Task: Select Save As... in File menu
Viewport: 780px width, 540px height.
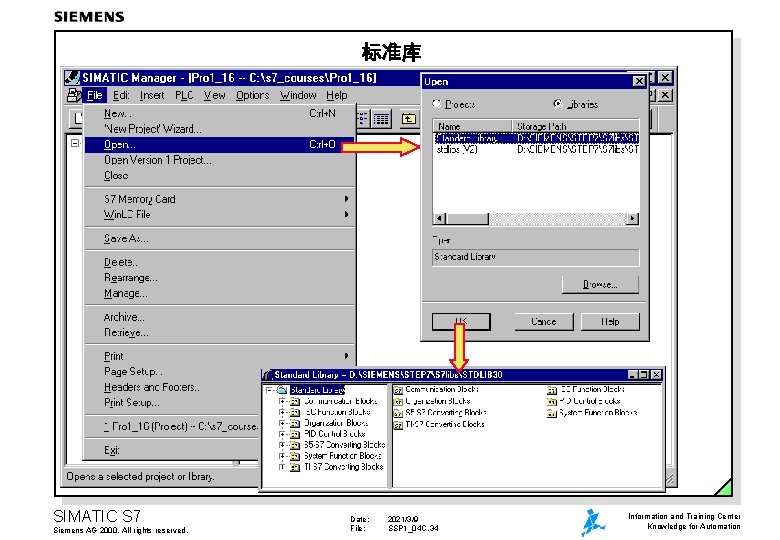Action: click(x=219, y=239)
